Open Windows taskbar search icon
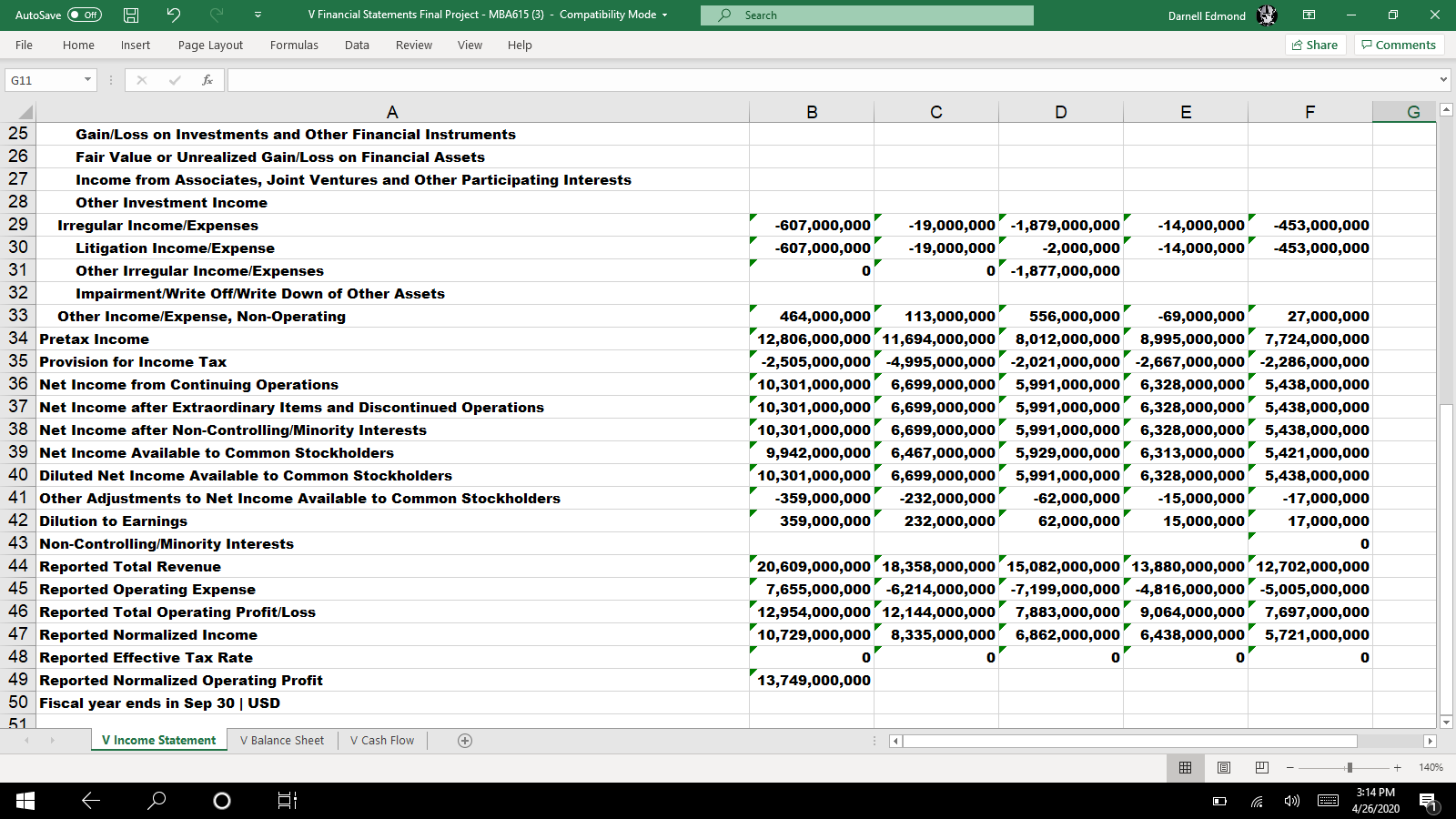1456x819 pixels. coord(157,801)
